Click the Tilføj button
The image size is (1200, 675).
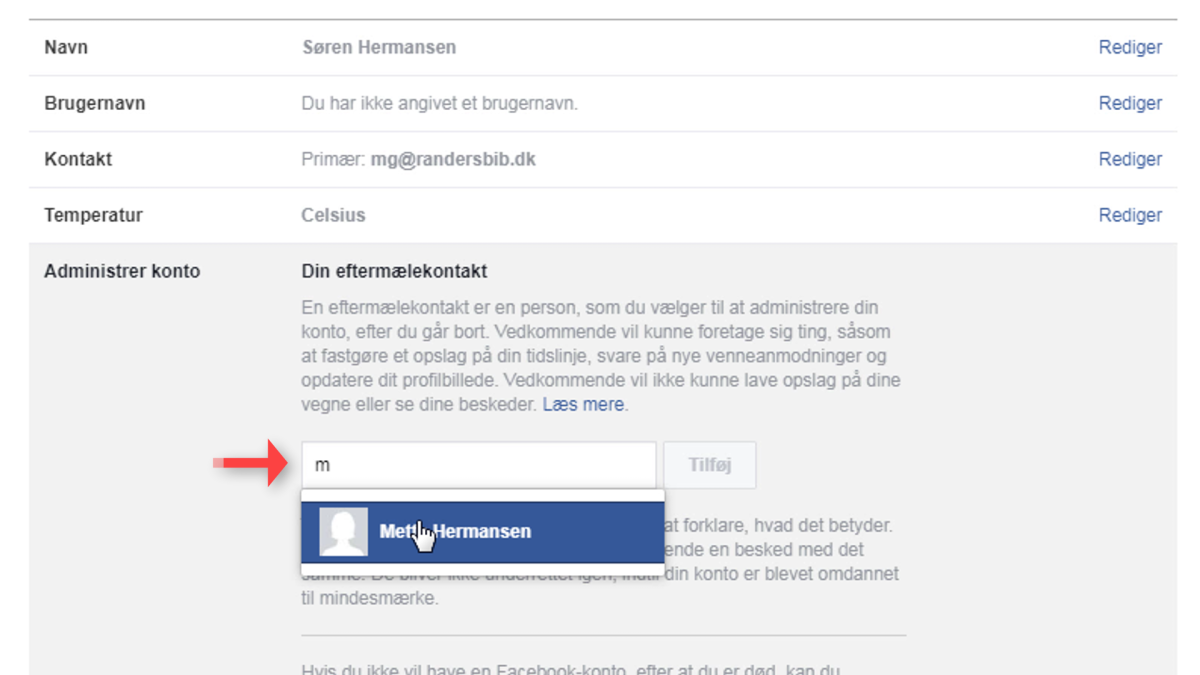710,465
